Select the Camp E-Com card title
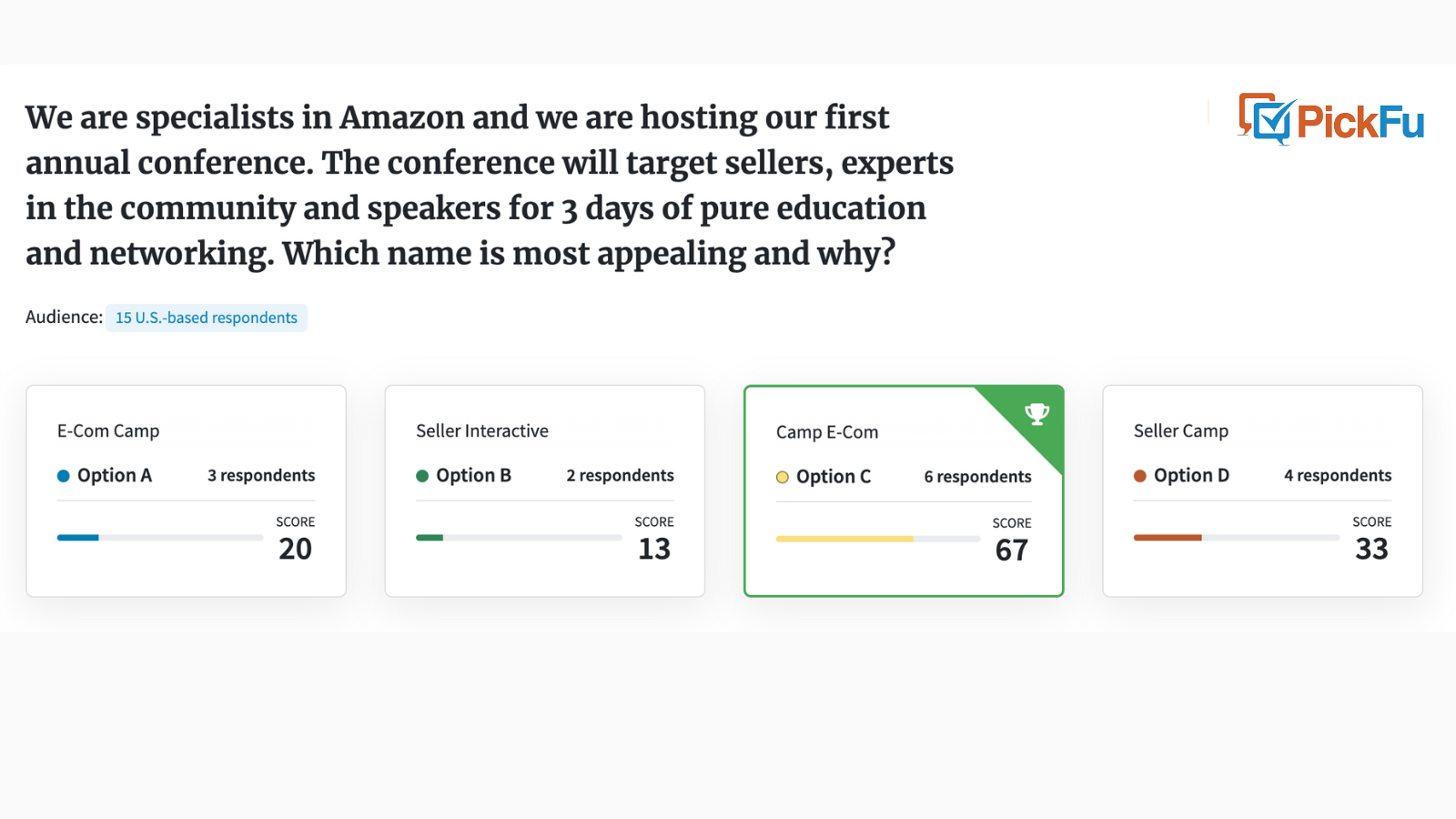Image resolution: width=1456 pixels, height=819 pixels. pyautogui.click(x=827, y=432)
